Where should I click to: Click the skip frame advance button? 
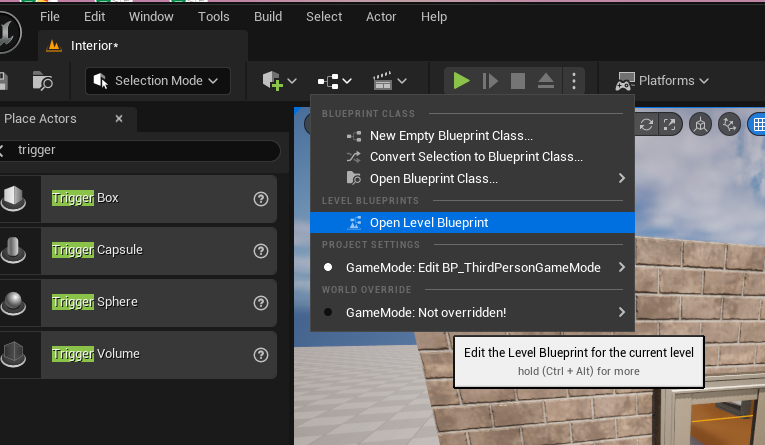[490, 81]
